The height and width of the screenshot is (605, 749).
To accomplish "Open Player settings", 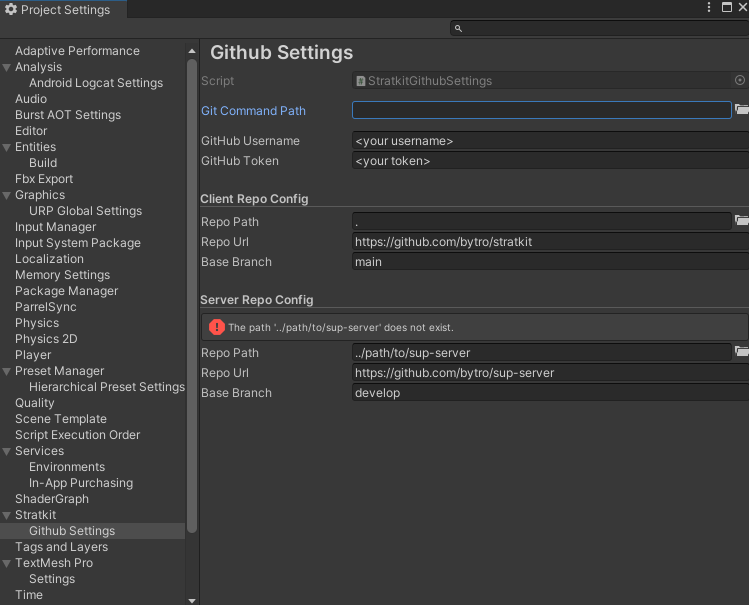I will pos(33,355).
